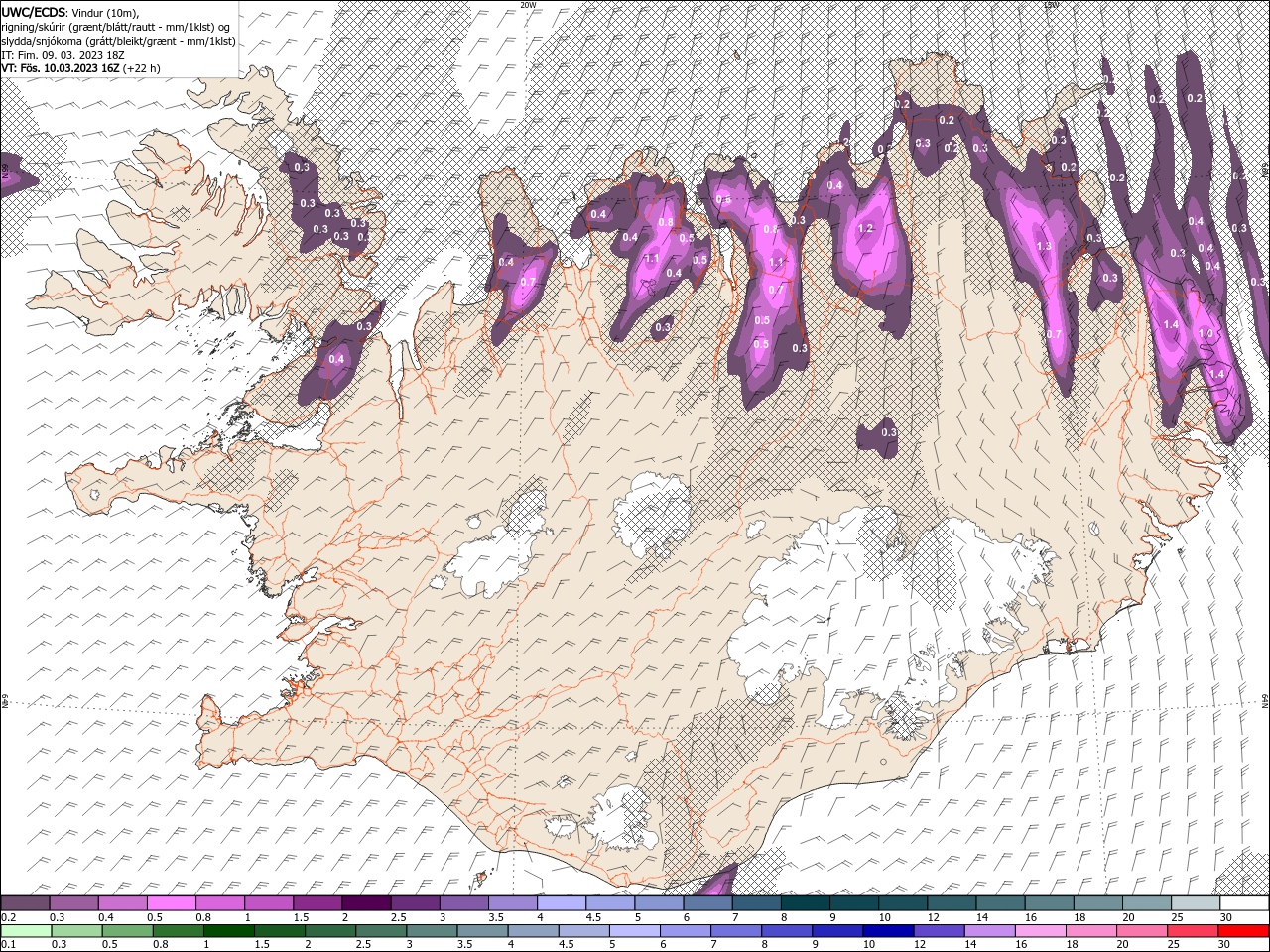Viewport: 1270px width, 952px height.
Task: Click the "20W" longitude label
Action: click(x=528, y=5)
